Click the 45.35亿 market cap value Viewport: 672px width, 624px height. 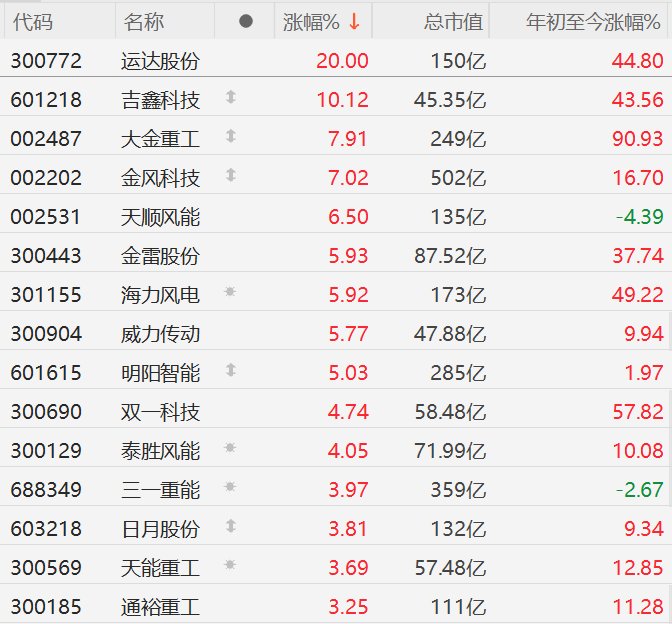click(x=450, y=100)
